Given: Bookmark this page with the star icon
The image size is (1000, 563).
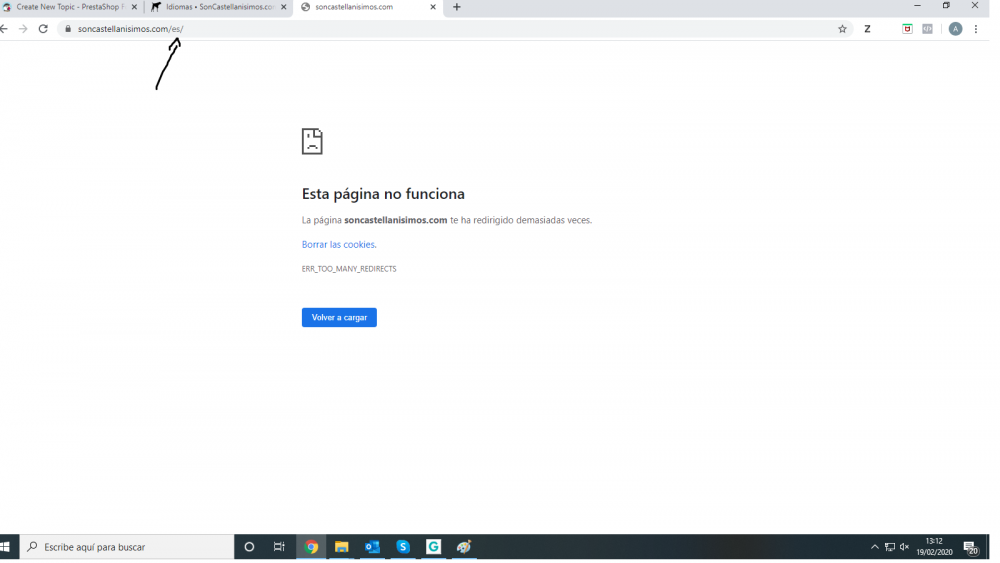Looking at the screenshot, I should coord(842,29).
